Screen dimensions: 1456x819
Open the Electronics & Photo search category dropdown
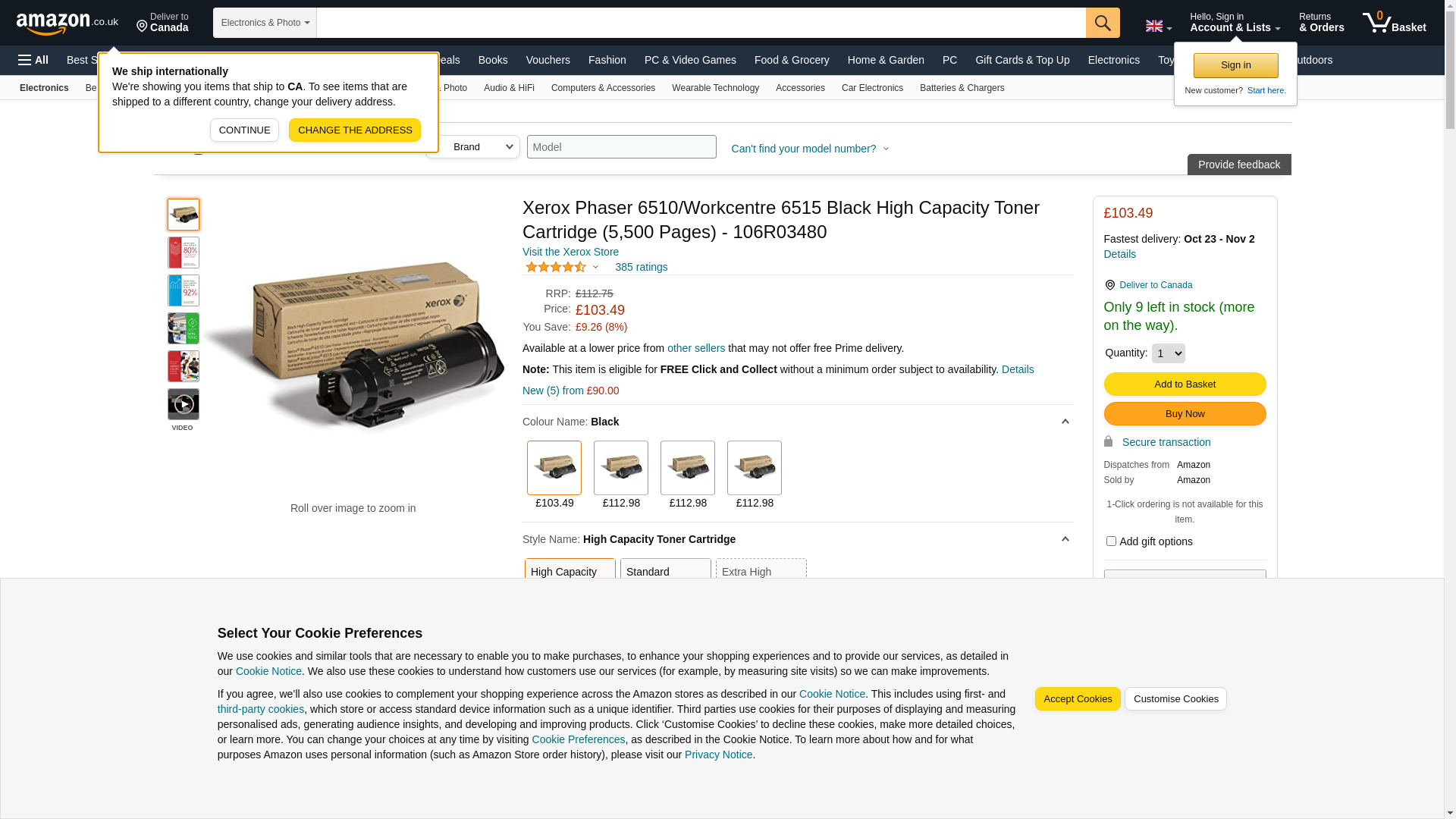click(265, 23)
